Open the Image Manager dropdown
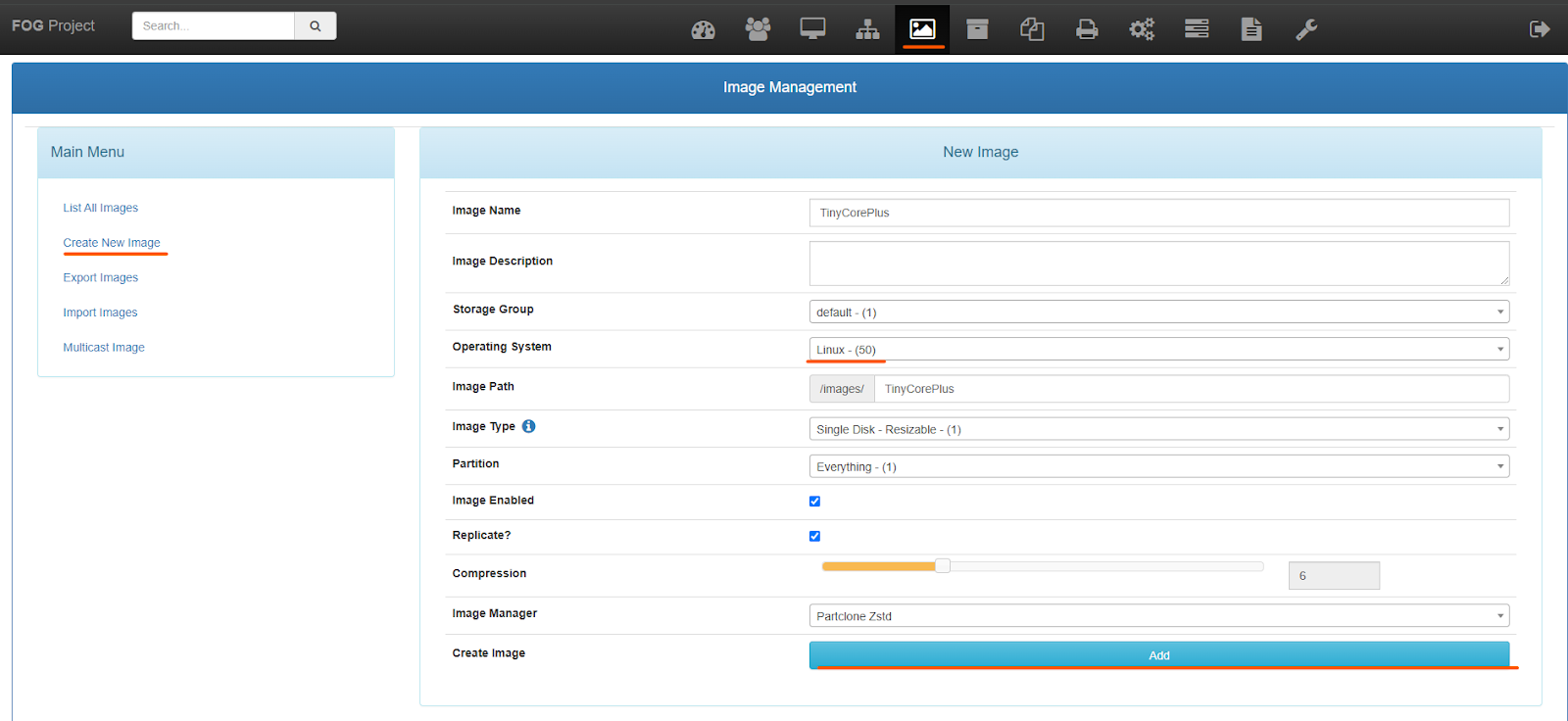The height and width of the screenshot is (721, 1568). pyautogui.click(x=1159, y=615)
